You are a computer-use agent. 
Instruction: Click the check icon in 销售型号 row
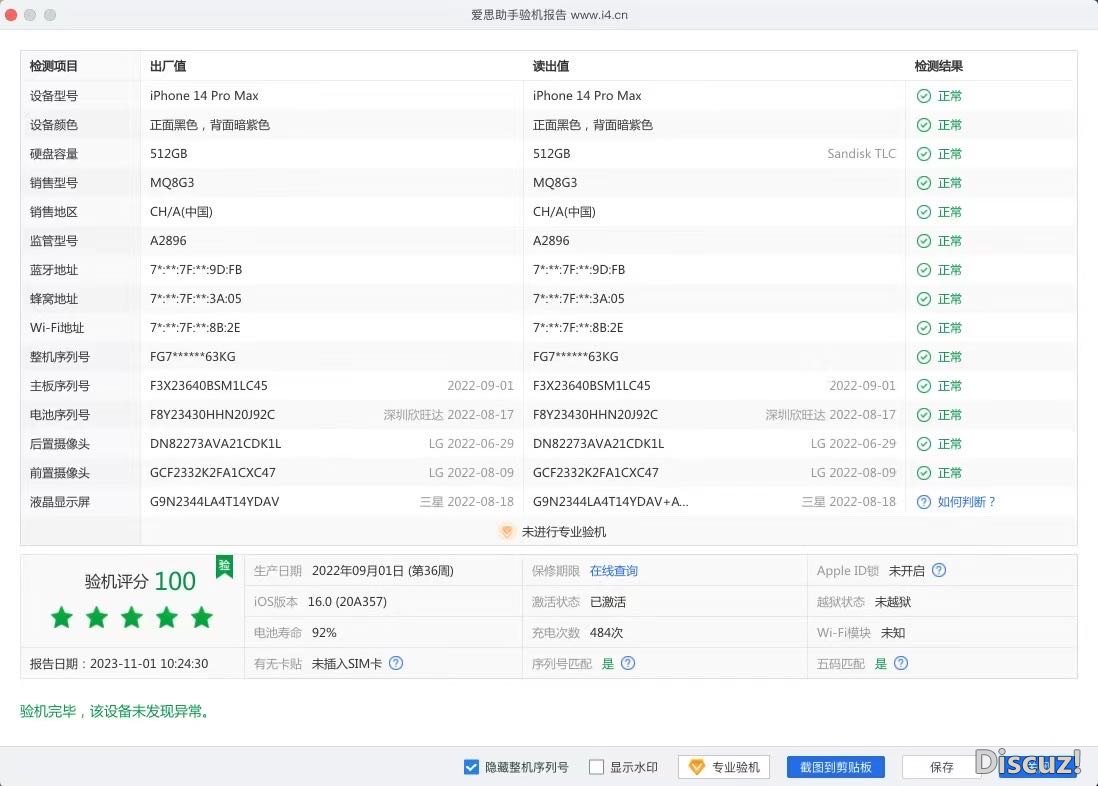click(x=924, y=183)
